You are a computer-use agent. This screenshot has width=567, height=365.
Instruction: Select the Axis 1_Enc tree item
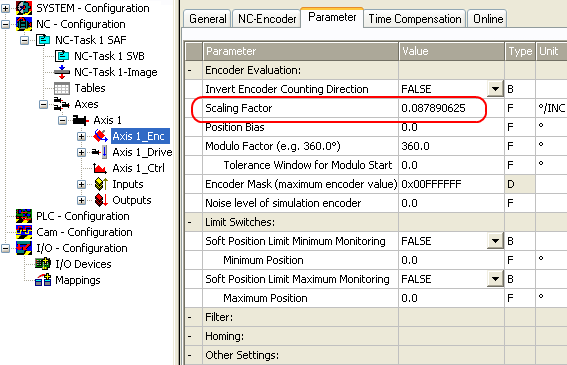(x=140, y=136)
